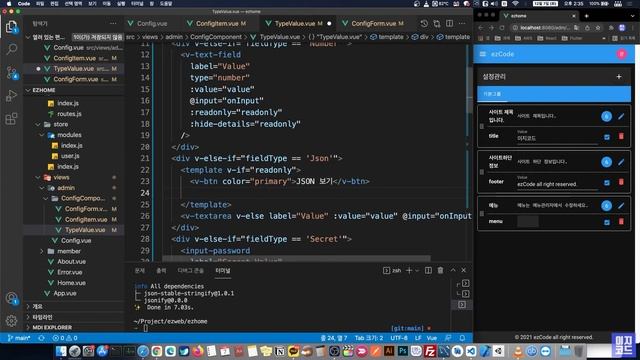Viewport: 640px width, 360px height.
Task: Toggle the checkbox on footer row
Action: coord(607,183)
